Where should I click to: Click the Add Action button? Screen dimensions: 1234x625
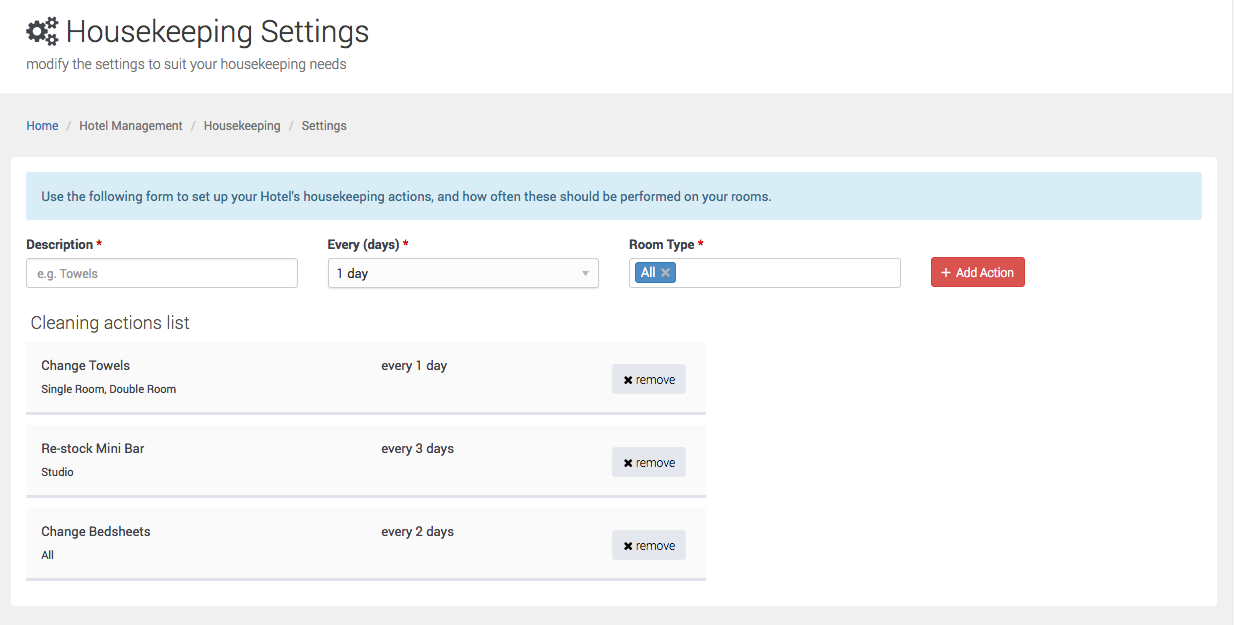pos(978,273)
